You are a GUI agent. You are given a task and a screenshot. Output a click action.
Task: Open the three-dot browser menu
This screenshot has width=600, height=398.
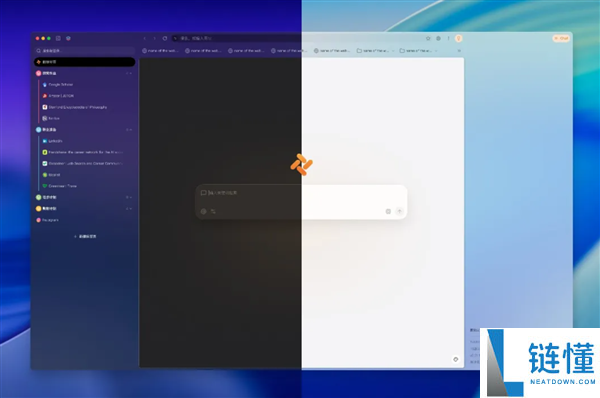pyautogui.click(x=448, y=38)
